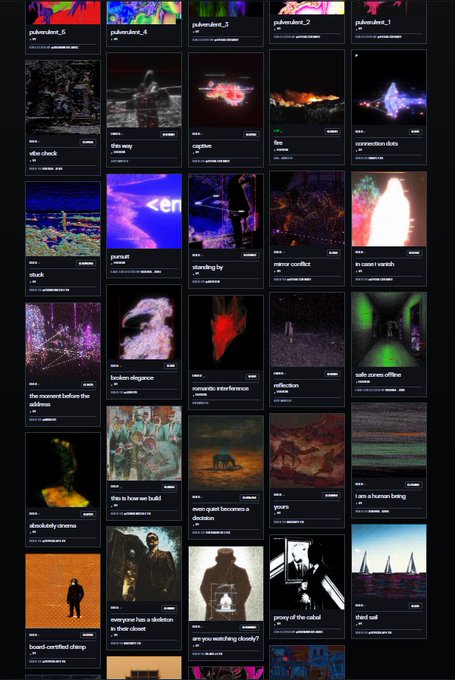Select the i am a human being title
Image resolution: width=455 pixels, height=680 pixels.
(x=380, y=496)
